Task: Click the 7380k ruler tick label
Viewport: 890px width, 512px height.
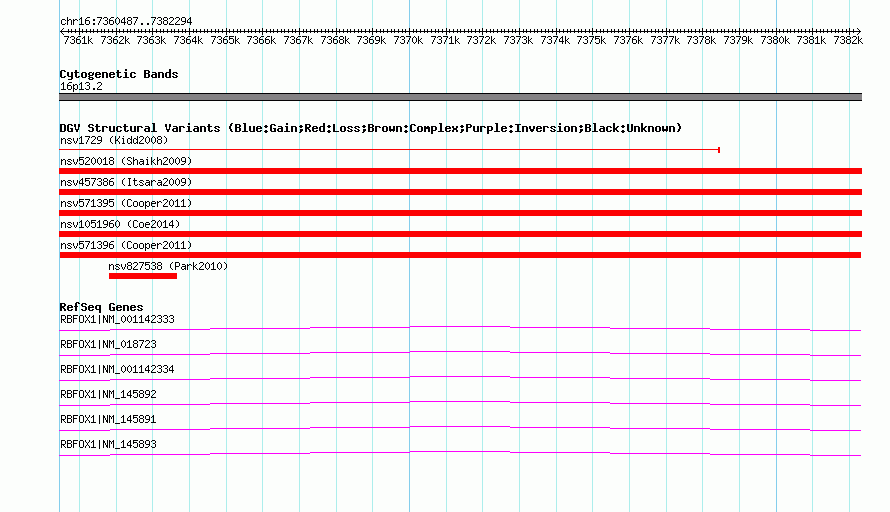Action: click(775, 40)
